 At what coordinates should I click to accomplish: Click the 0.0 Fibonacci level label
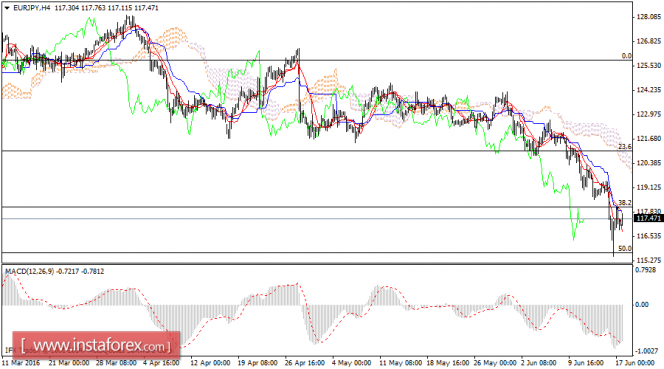point(626,56)
